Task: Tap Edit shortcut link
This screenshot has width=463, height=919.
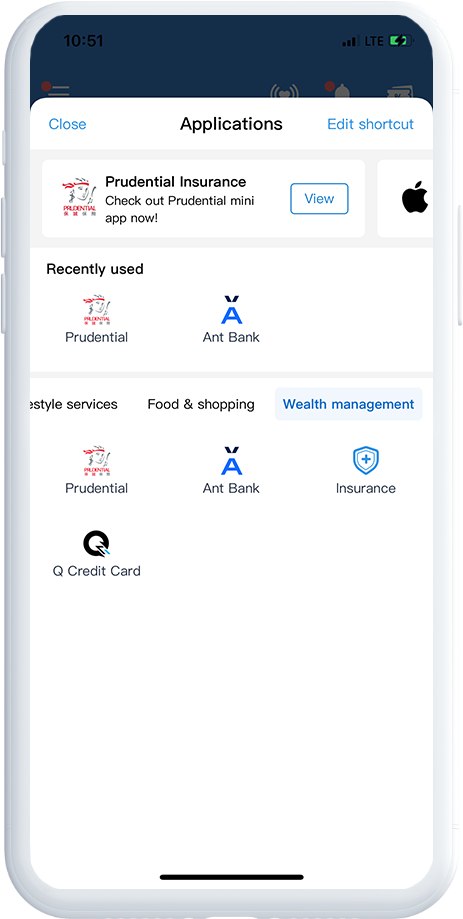Action: pyautogui.click(x=370, y=124)
